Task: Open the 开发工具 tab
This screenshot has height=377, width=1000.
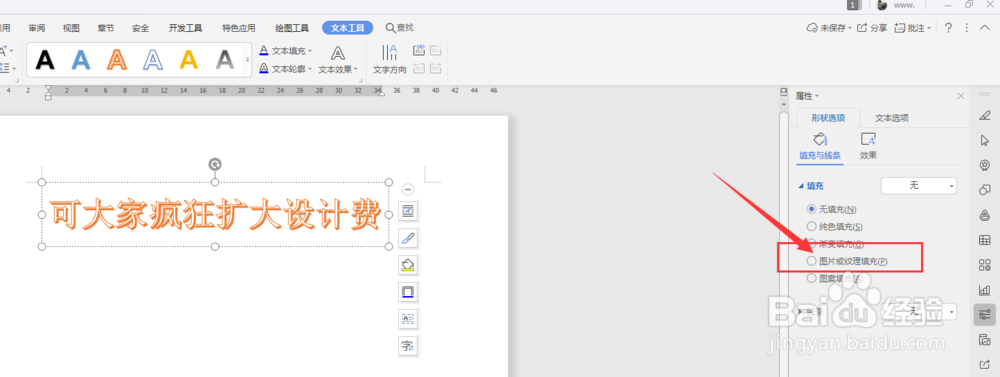Action: [x=186, y=28]
